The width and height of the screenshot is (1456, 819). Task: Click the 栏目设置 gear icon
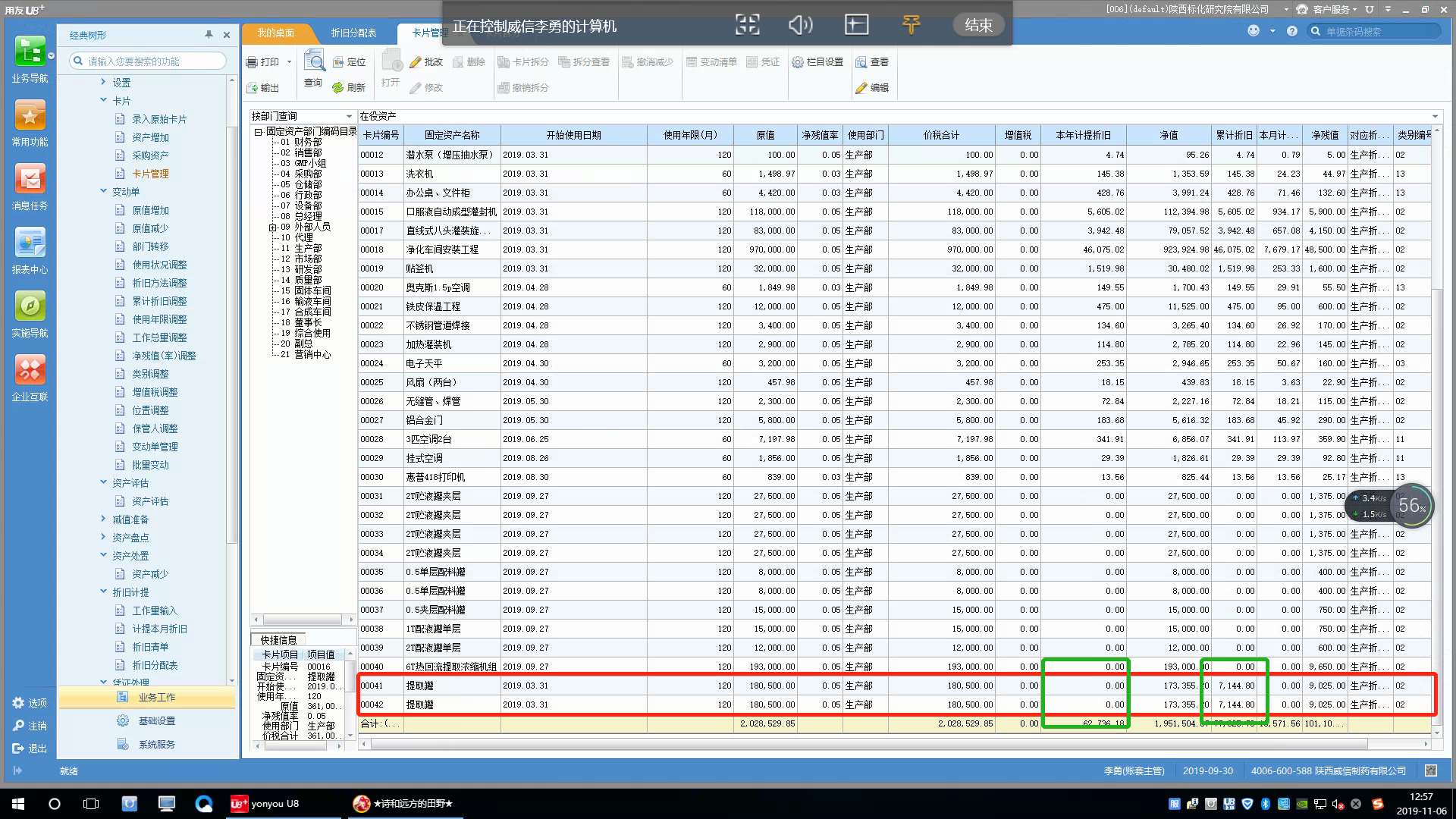[798, 62]
